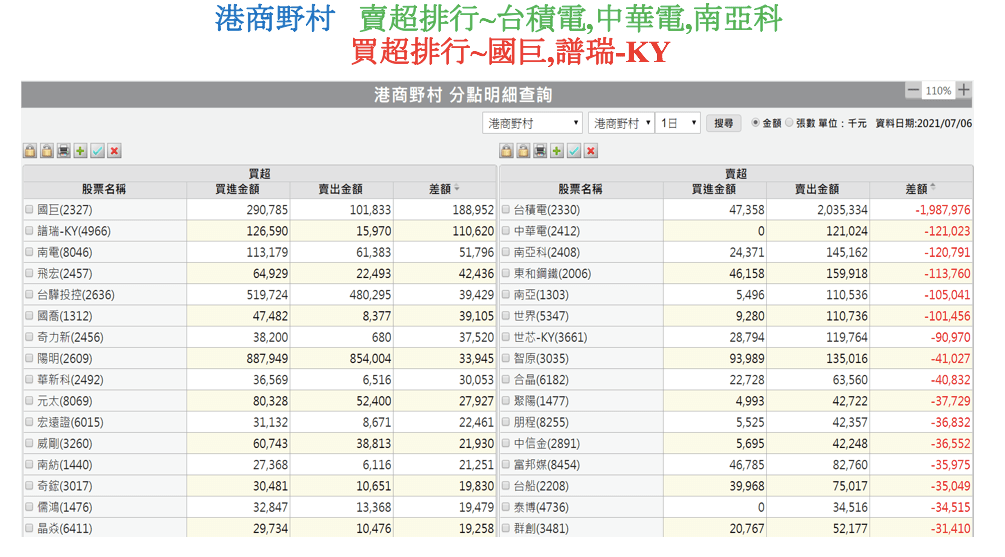Zoom out with the minus magnifier button
This screenshot has height=557, width=1005.
[913, 91]
